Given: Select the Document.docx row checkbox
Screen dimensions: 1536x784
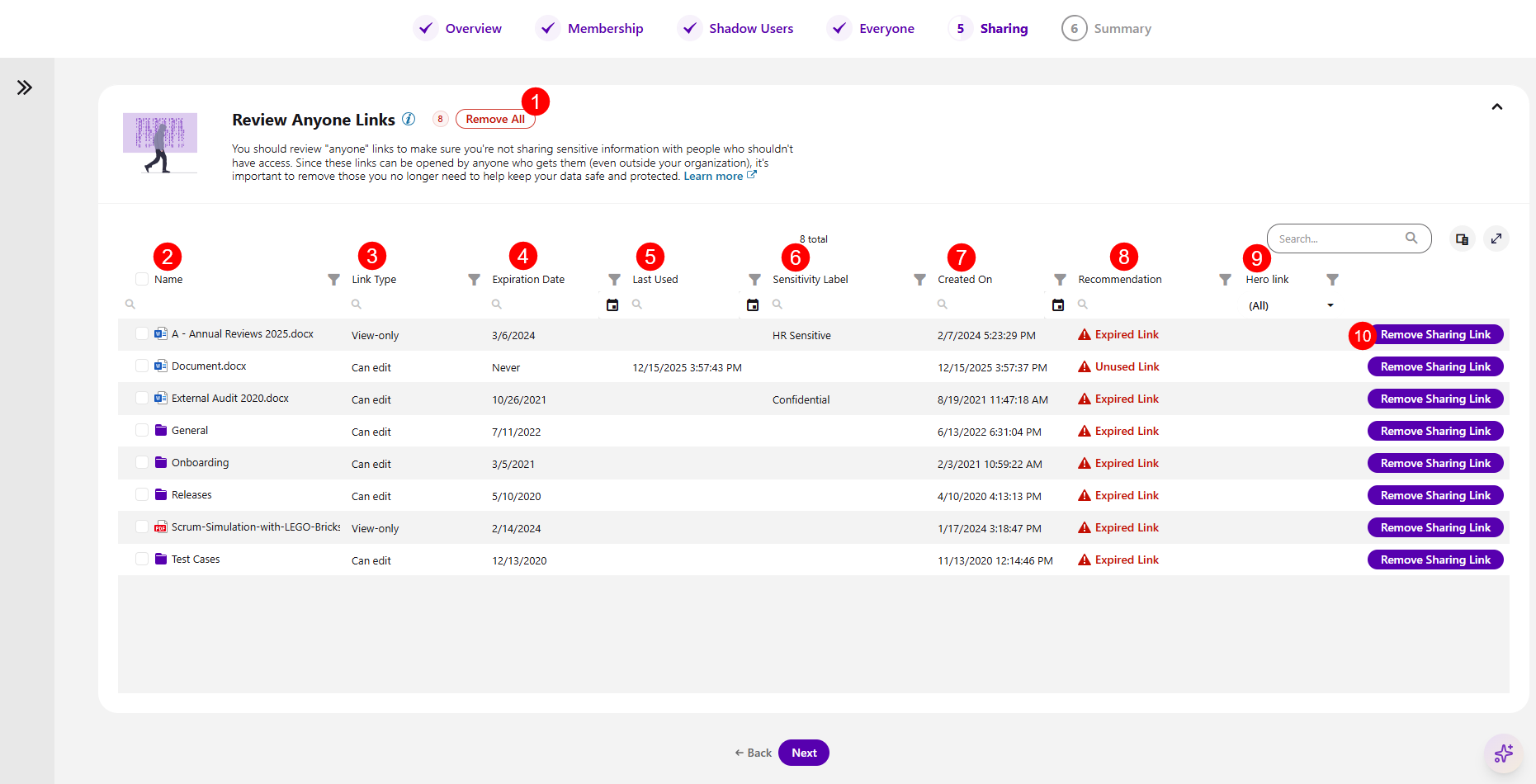Looking at the screenshot, I should click(142, 366).
